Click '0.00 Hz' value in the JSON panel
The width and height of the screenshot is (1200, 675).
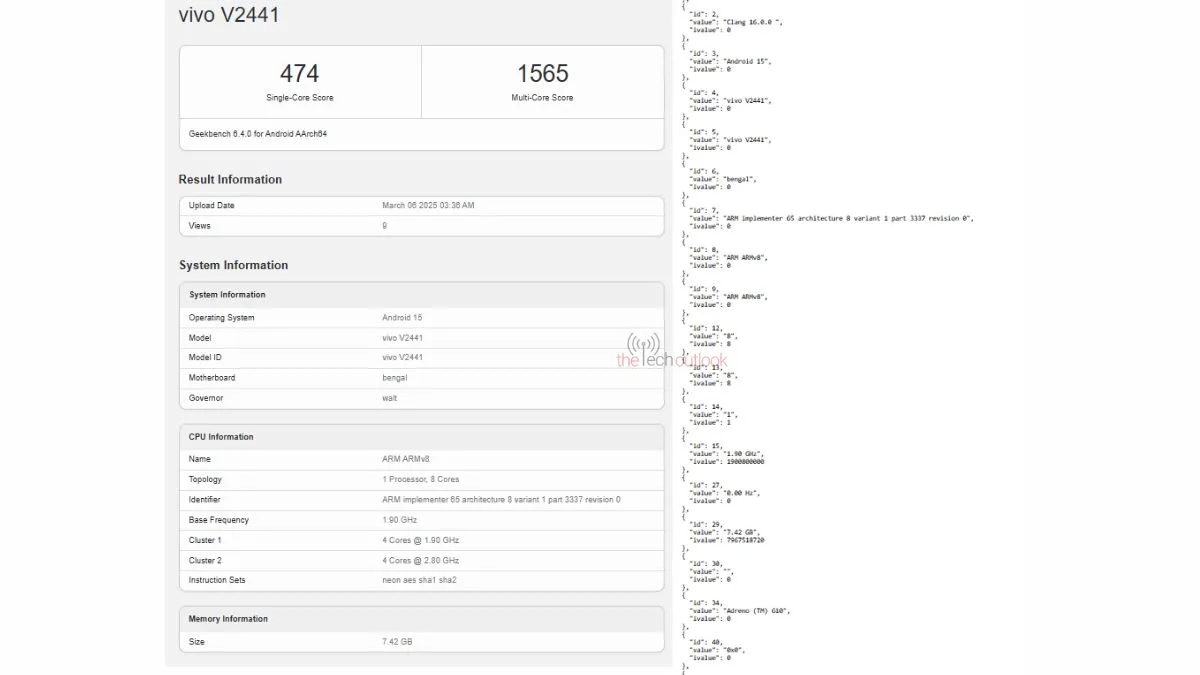(740, 493)
